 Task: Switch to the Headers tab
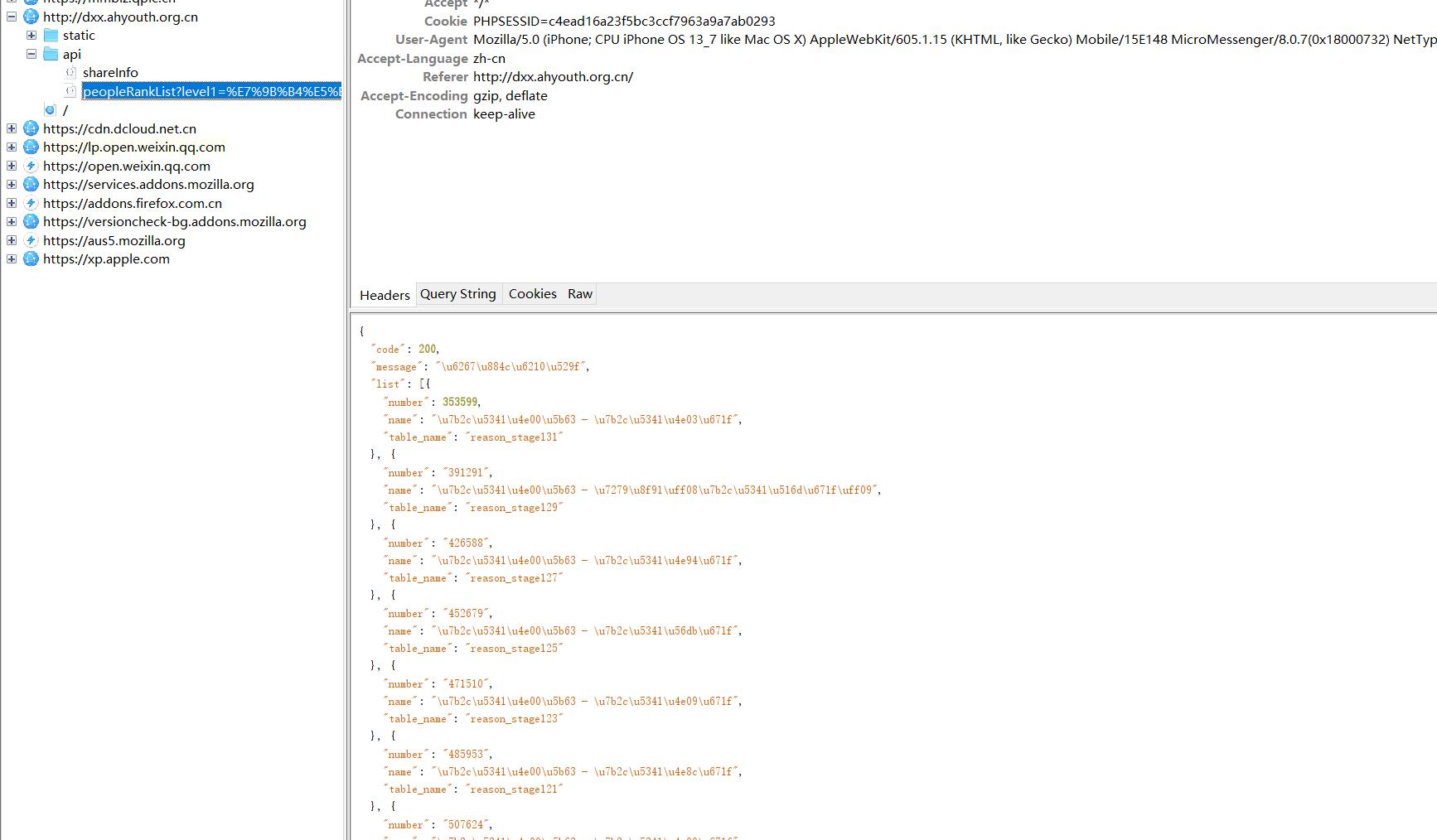coord(385,295)
